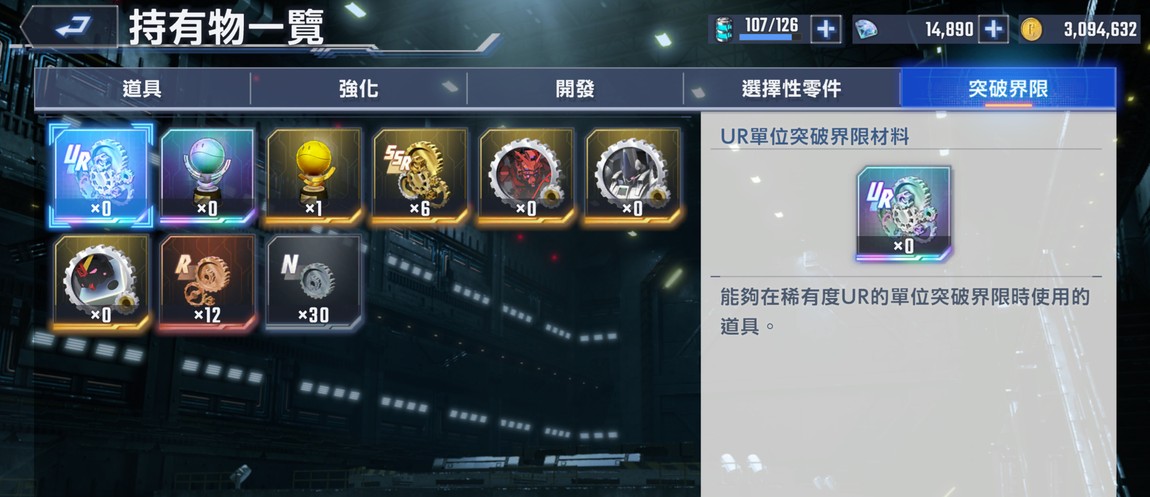Image resolution: width=1150 pixels, height=497 pixels.
Task: Select the SSR gold gear item ×6
Action: [x=420, y=175]
